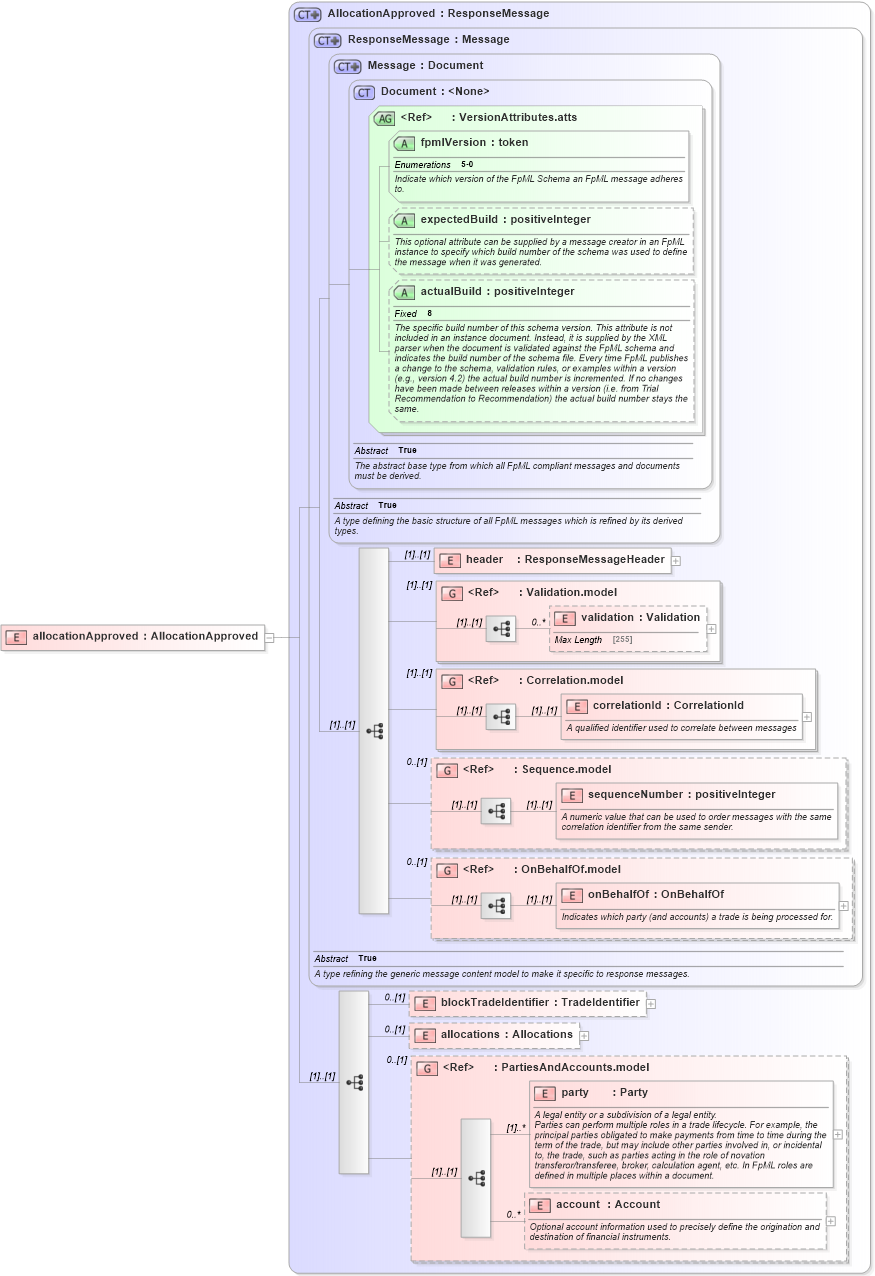Expand the blockTradeIdentifier : TradeIdentifier element
Viewport: 875px width, 1276px height.
coord(651,1003)
